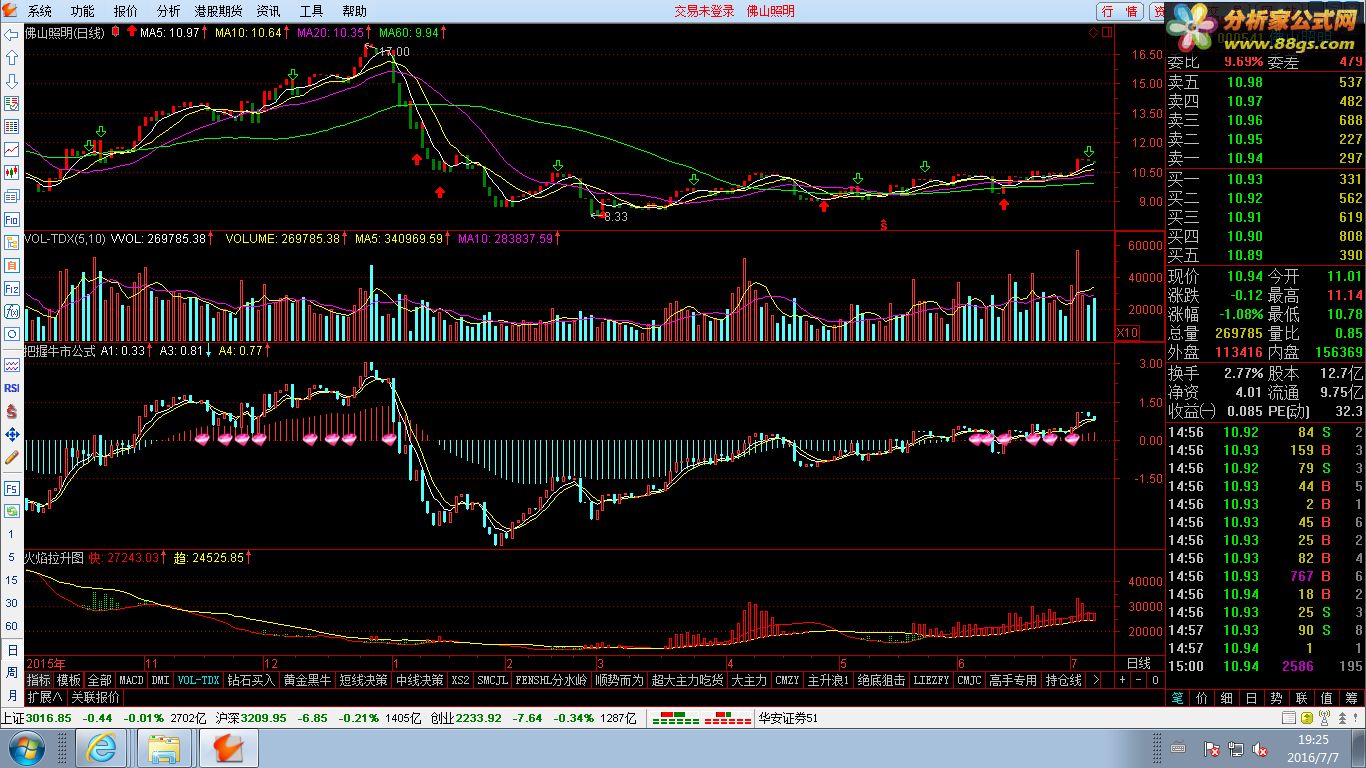
Task: Select the 30-minute period button
Action: [12, 603]
